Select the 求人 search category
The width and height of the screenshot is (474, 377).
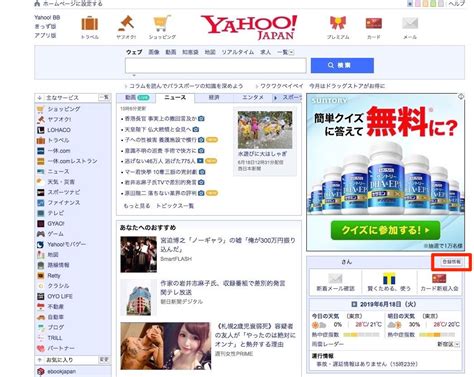[265, 52]
